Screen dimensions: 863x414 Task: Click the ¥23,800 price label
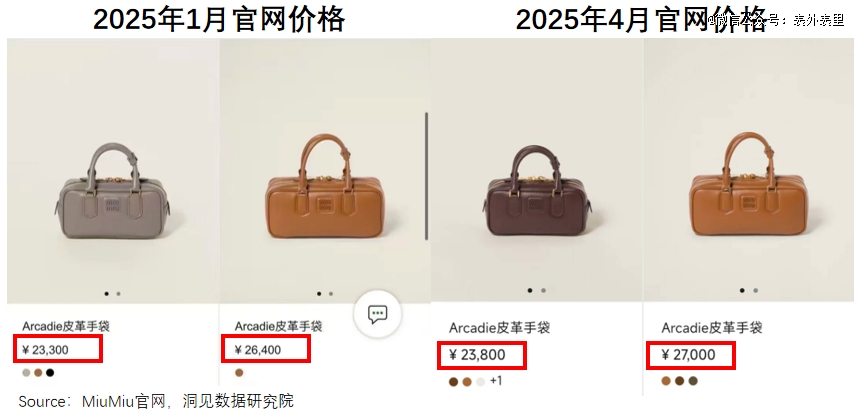[x=477, y=355]
